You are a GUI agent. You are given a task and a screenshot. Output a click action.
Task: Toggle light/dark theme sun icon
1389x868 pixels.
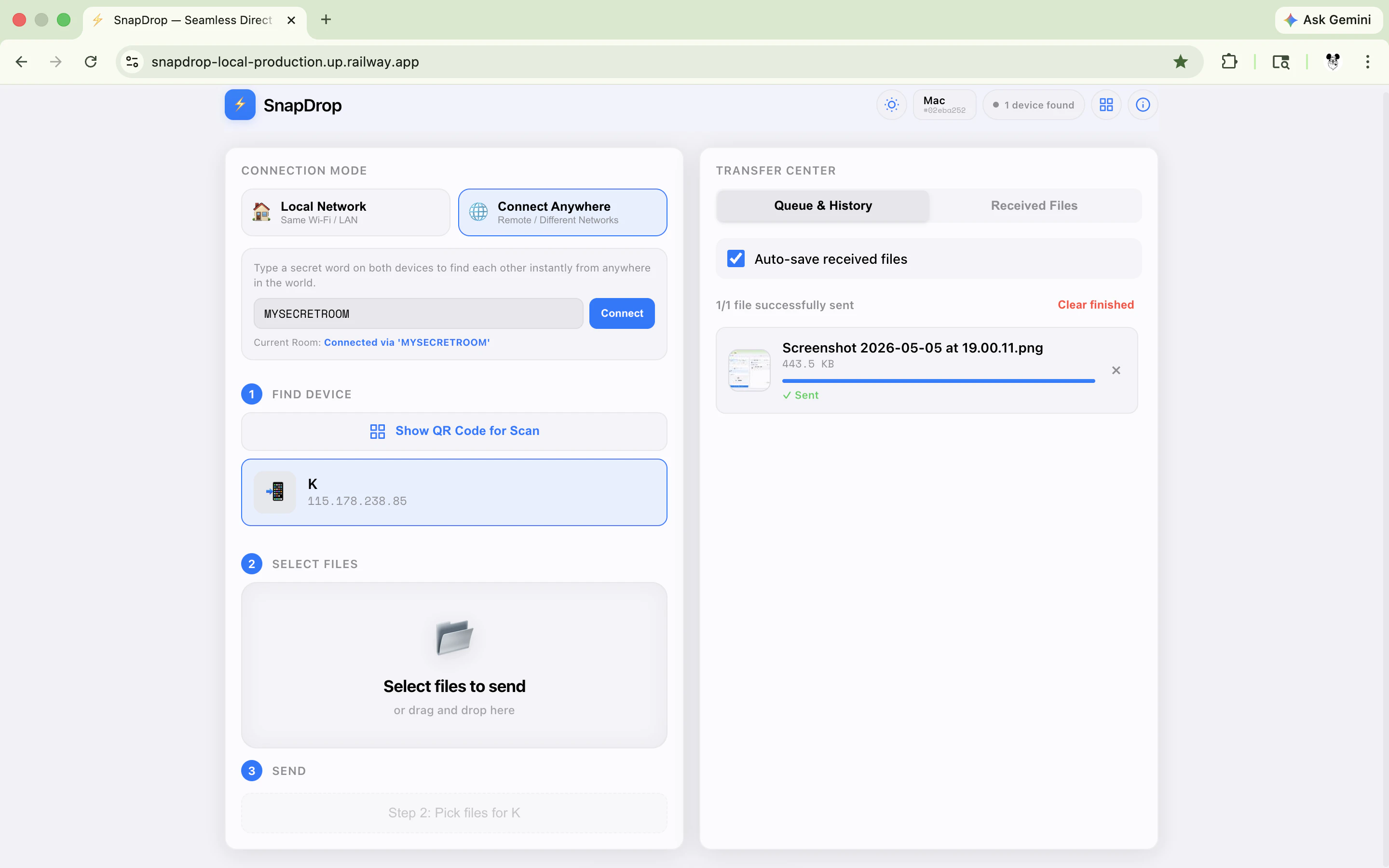click(x=891, y=105)
